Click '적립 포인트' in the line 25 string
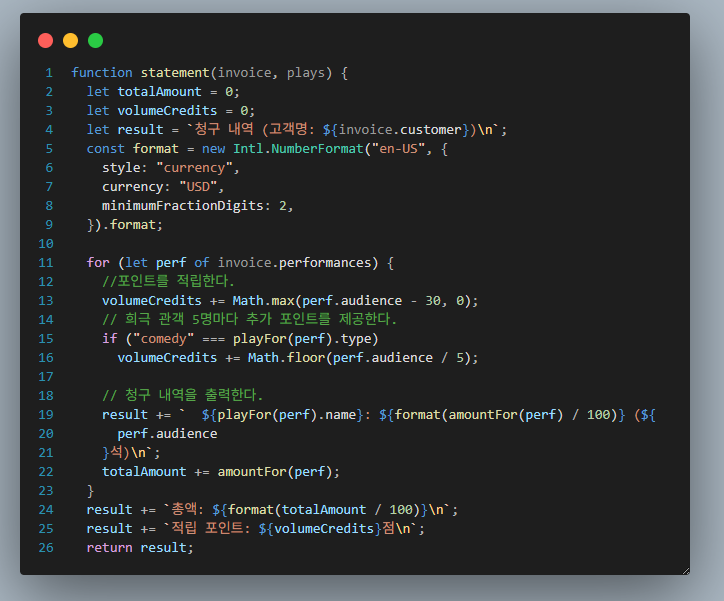This screenshot has width=724, height=601. 207,528
